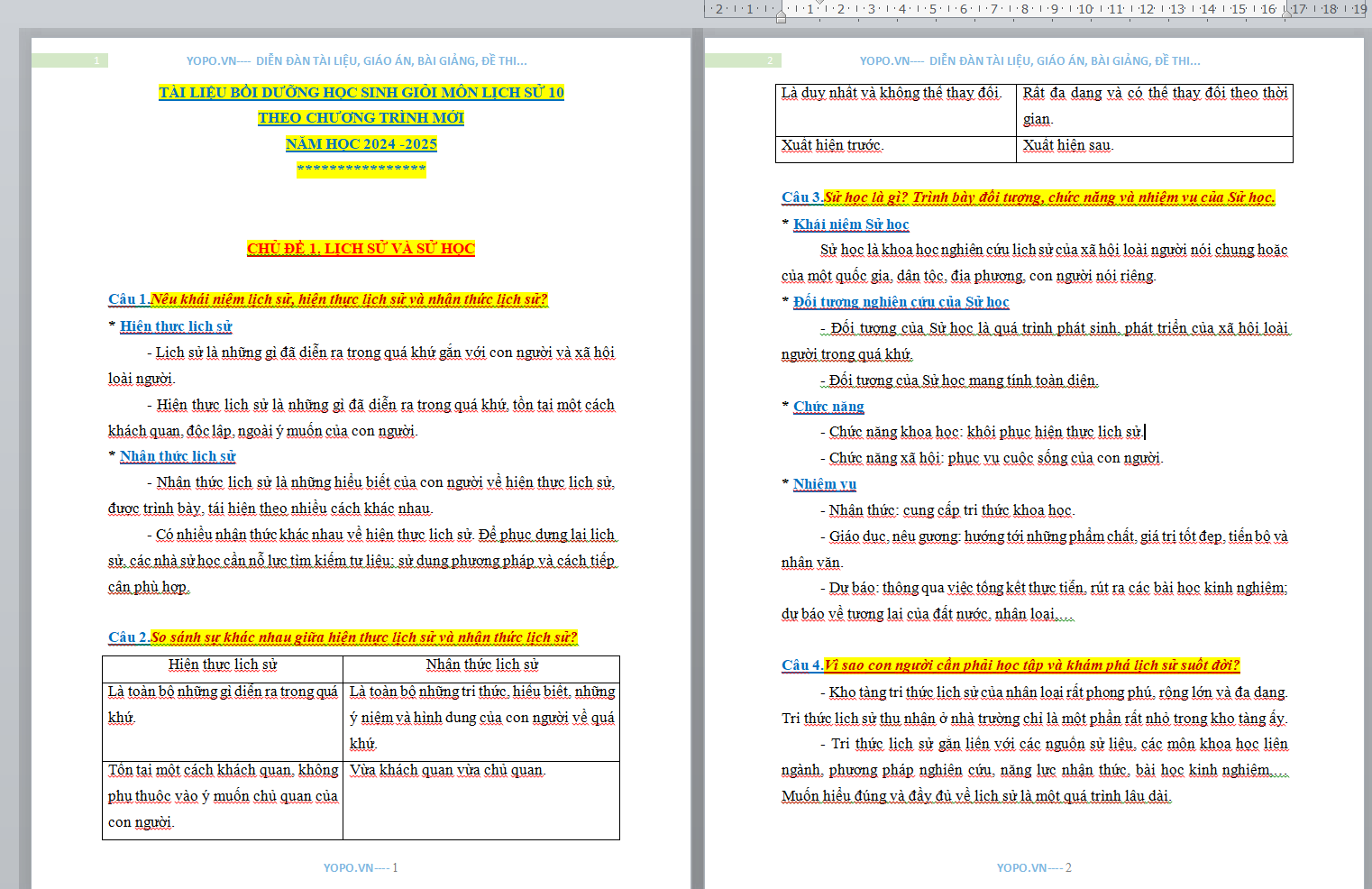Image resolution: width=1372 pixels, height=889 pixels.
Task: Click the line starting '- Lịch sử là những gì'
Action: click(381, 353)
